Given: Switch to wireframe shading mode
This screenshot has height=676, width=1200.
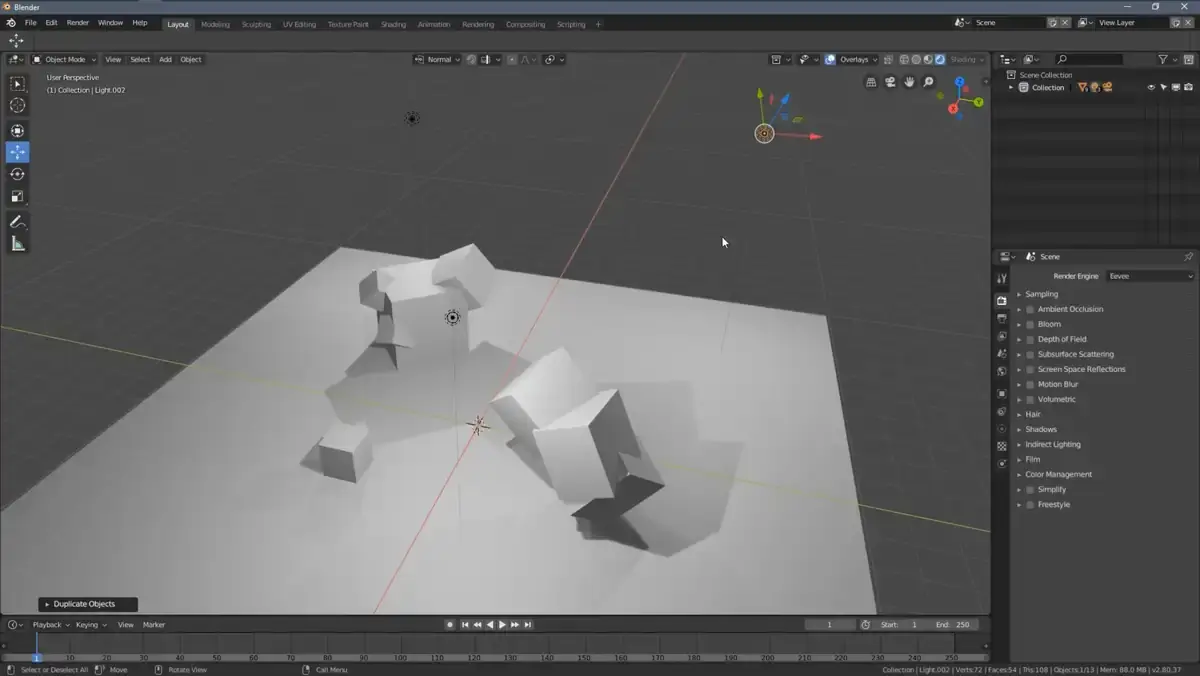Looking at the screenshot, I should (904, 59).
